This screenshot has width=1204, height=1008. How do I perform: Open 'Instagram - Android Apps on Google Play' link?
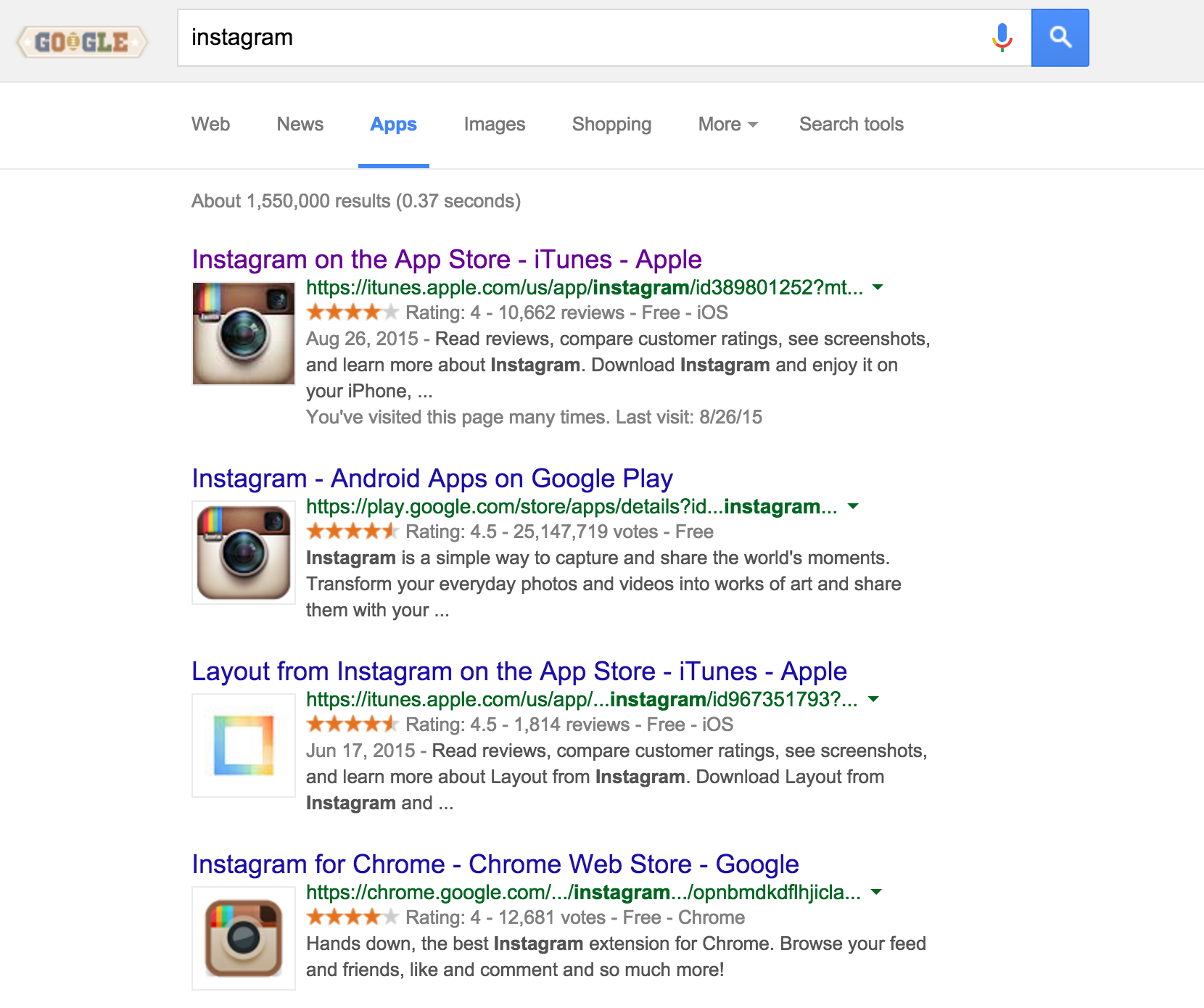pyautogui.click(x=432, y=479)
